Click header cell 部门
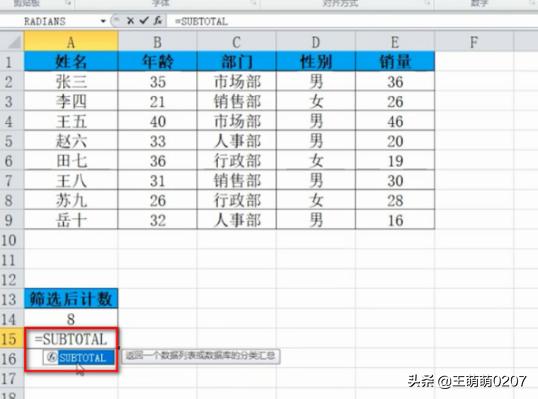 [x=237, y=62]
